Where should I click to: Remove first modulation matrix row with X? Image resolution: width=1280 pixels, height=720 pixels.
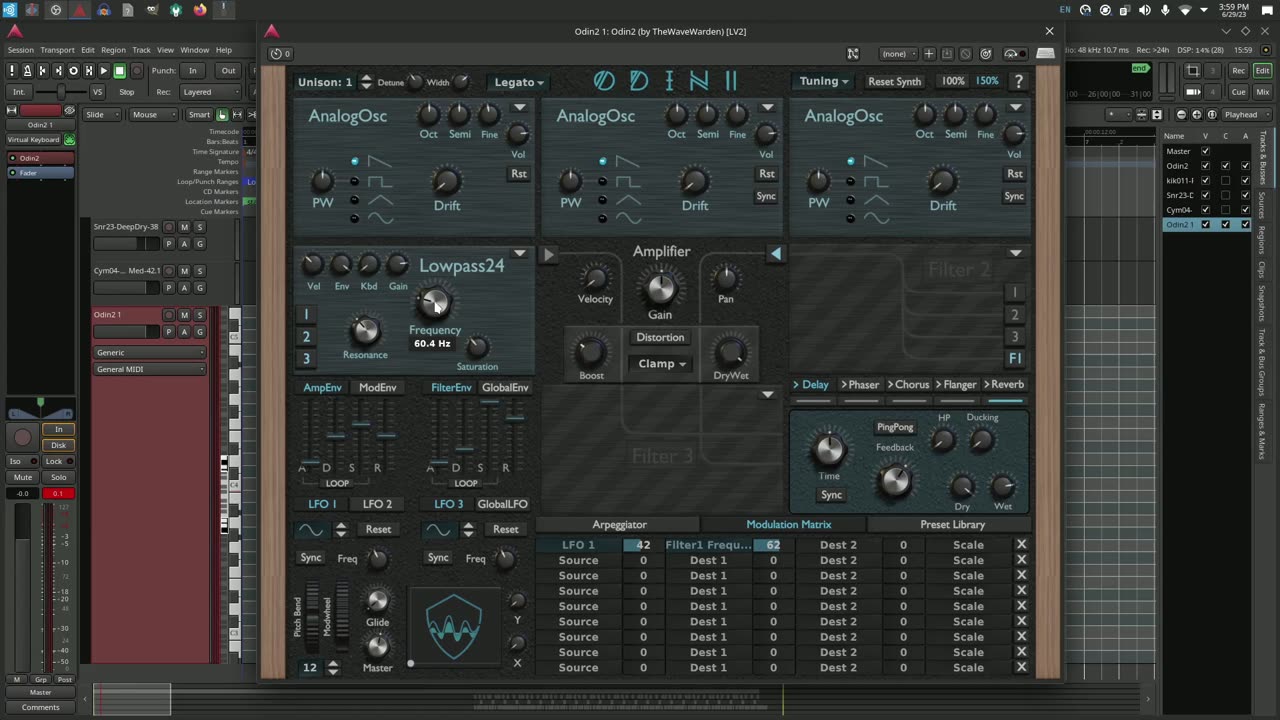1021,545
